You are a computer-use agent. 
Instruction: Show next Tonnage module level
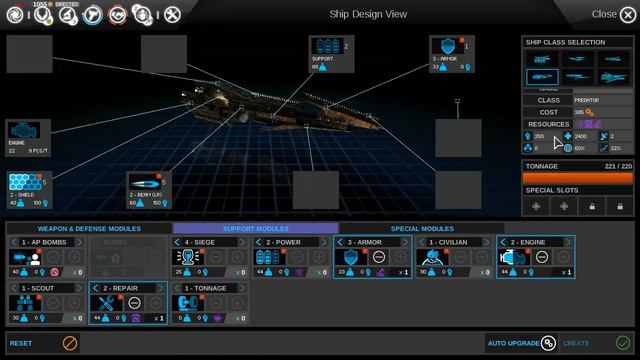242,288
